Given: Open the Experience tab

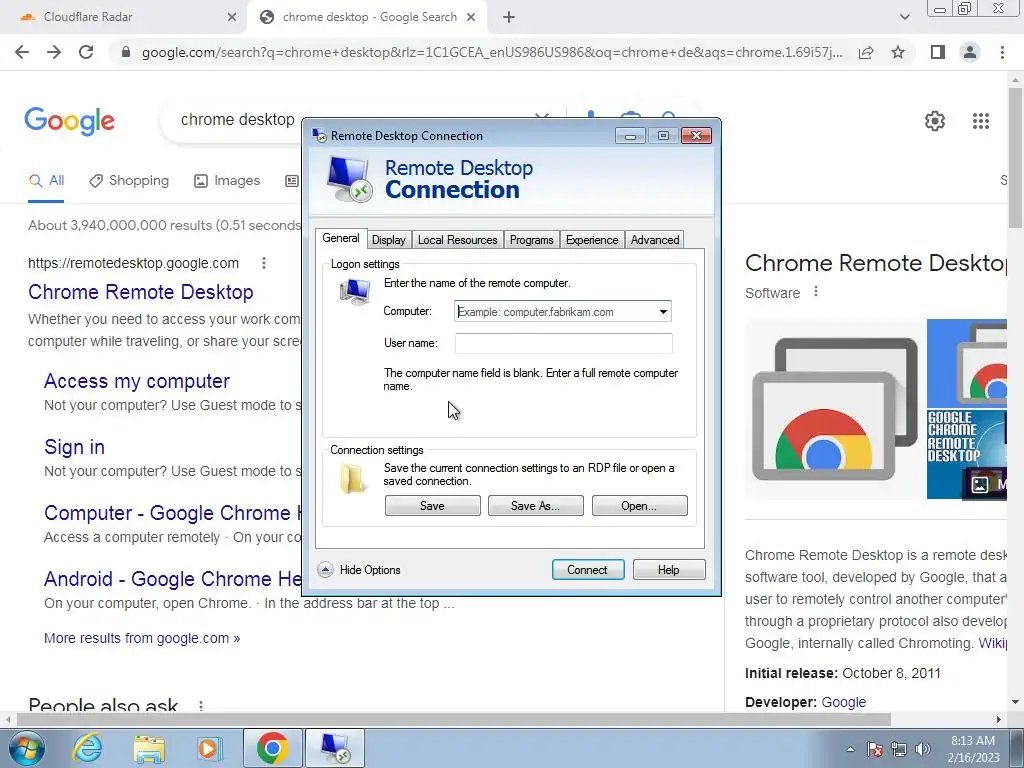Looking at the screenshot, I should 592,240.
